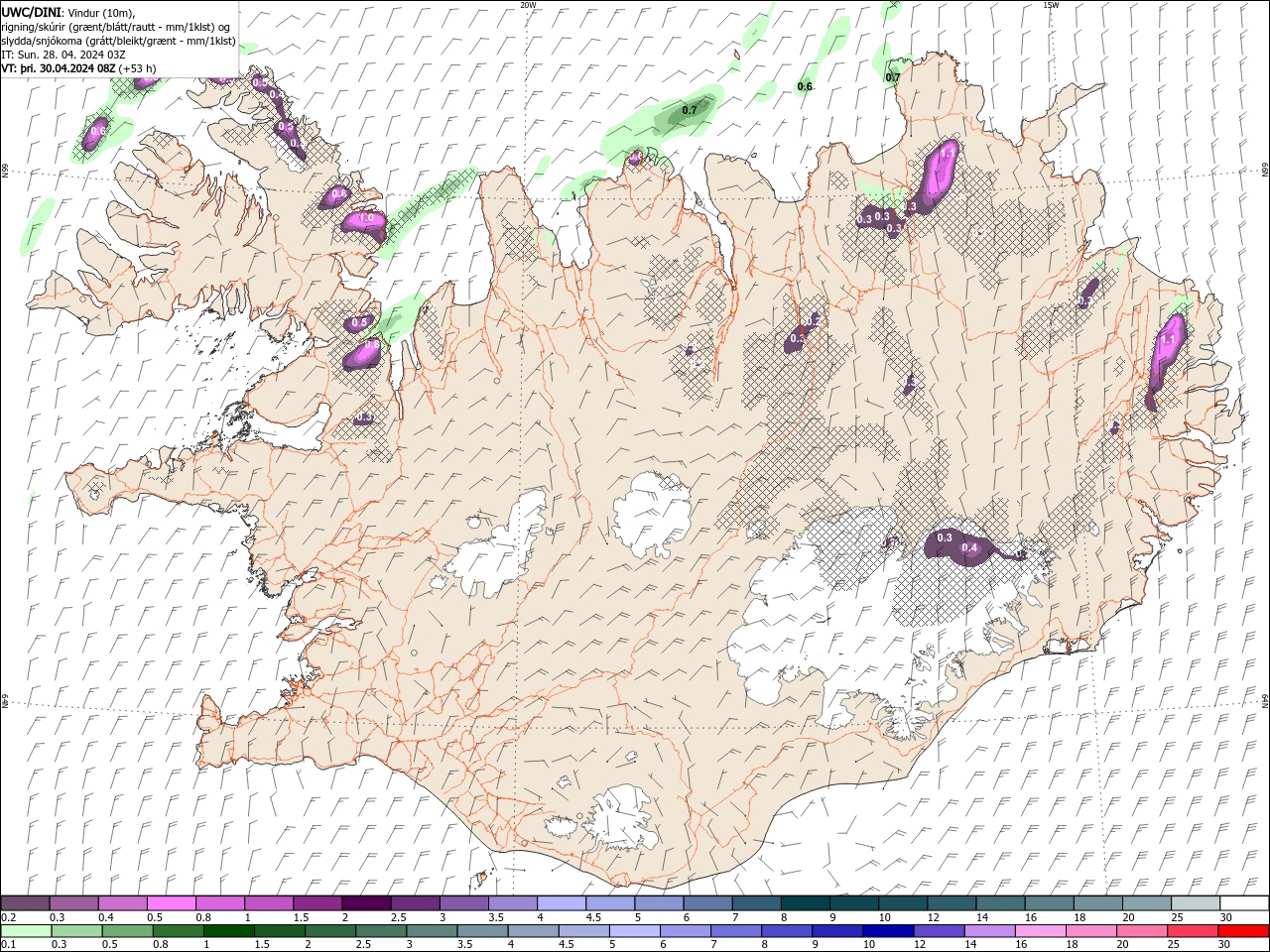Click the light pink 16 rain legend swatch
The image size is (1270, 952).
1041,931
